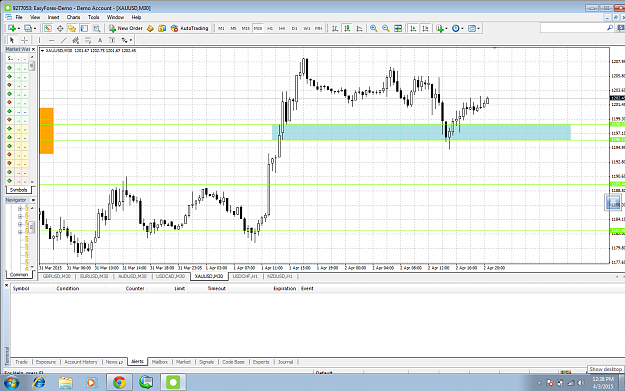Switch the chart to M1 timeframe
The image size is (625, 391).
(x=221, y=28)
